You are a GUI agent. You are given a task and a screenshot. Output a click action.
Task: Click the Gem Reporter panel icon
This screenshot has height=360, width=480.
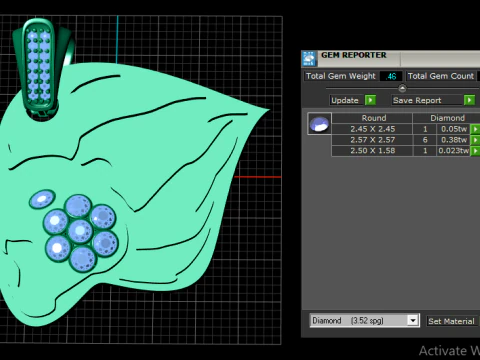[309, 59]
